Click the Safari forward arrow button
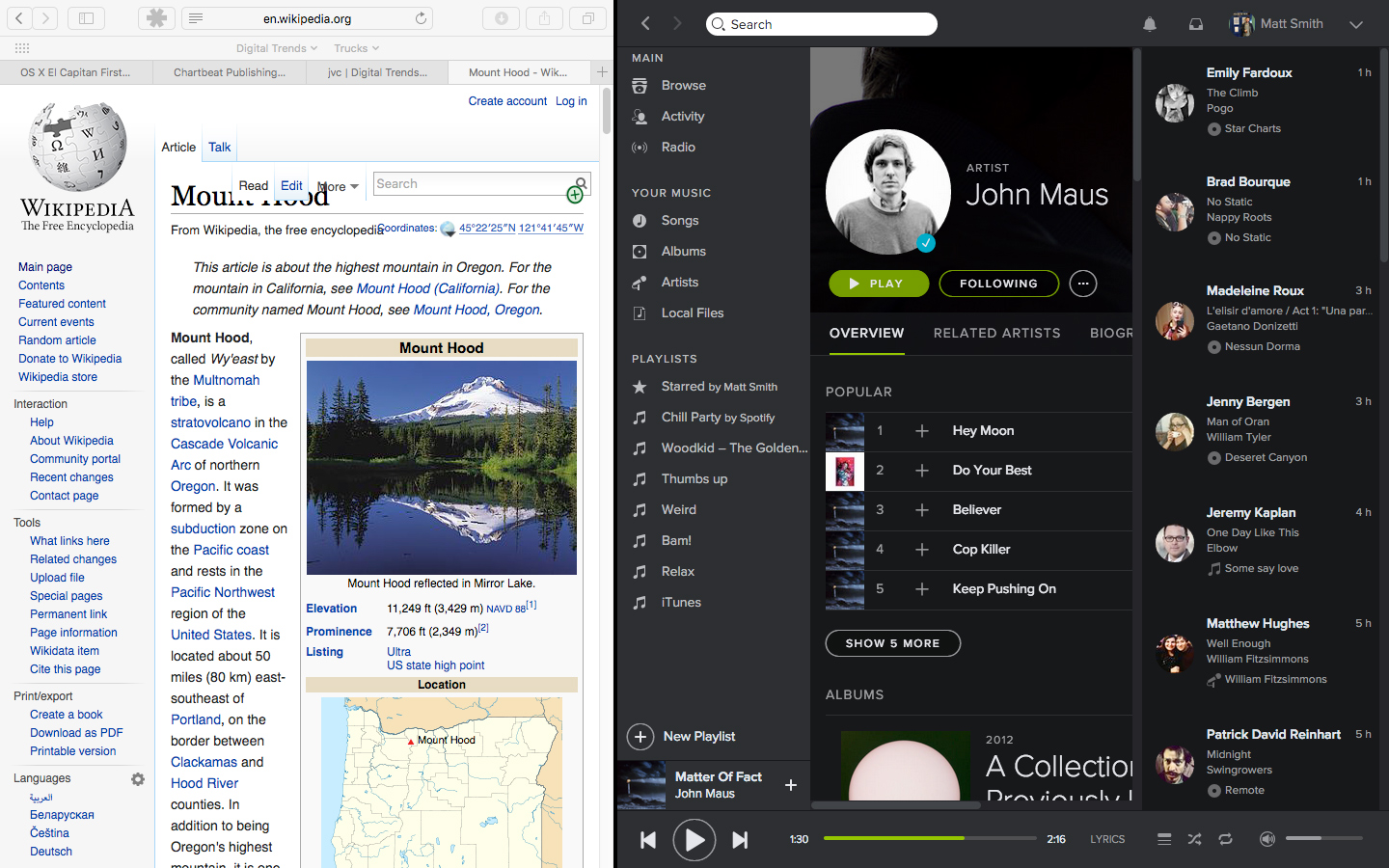The image size is (1389, 868). pos(45,17)
